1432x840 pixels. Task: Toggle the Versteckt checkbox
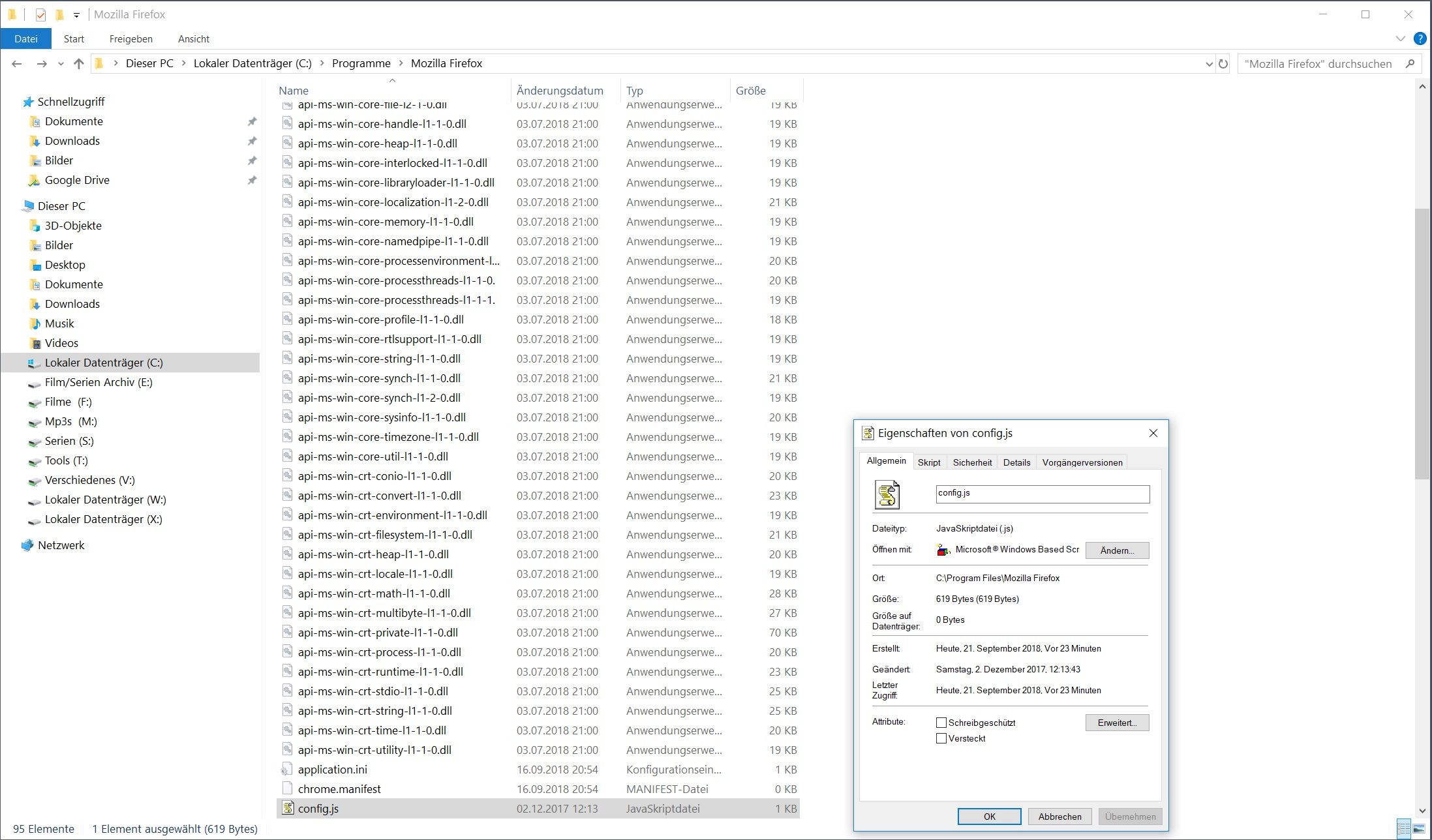(x=941, y=738)
